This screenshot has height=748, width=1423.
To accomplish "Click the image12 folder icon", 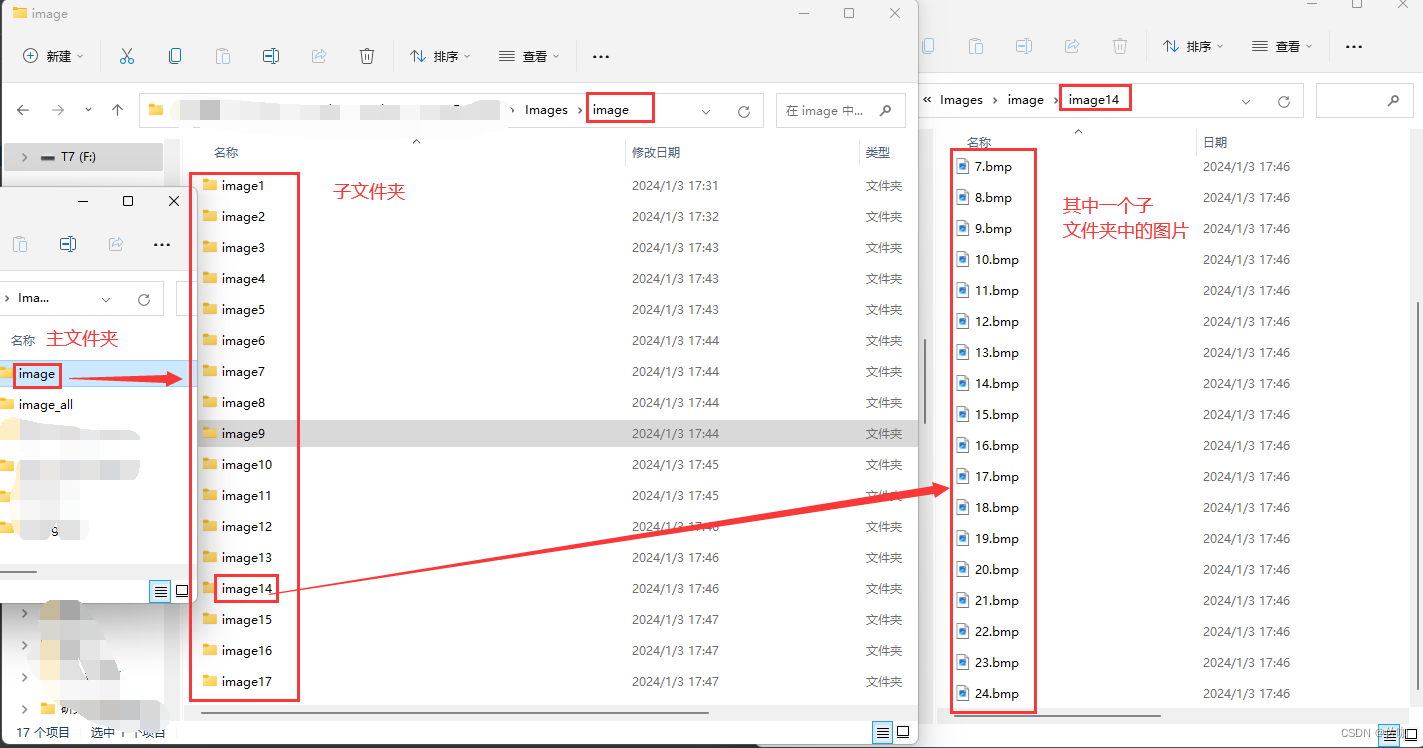I will (210, 526).
